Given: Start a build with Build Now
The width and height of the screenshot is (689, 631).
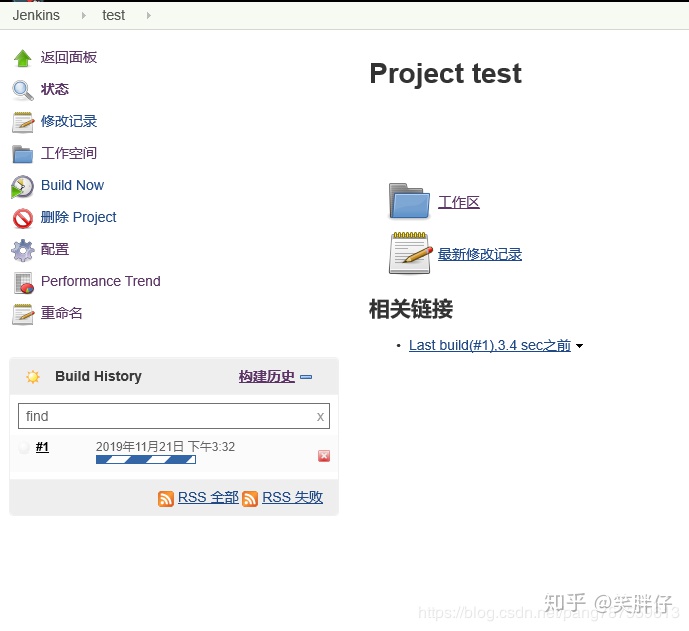Looking at the screenshot, I should 73,185.
